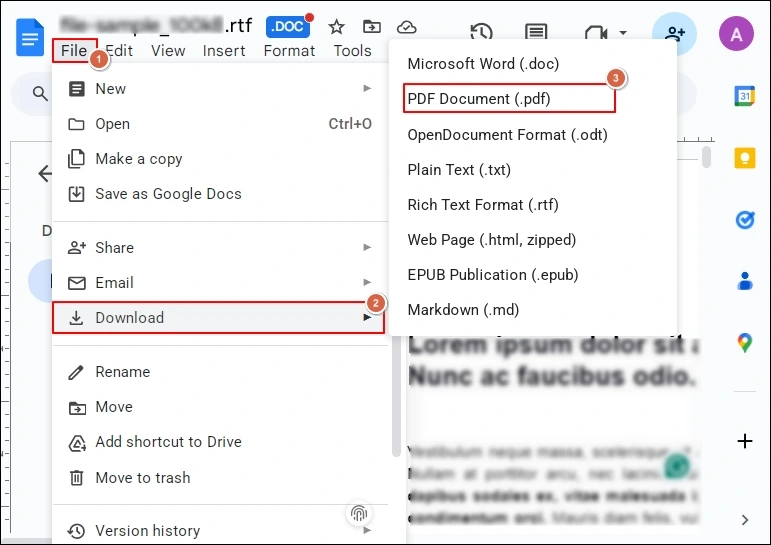The image size is (771, 545).
Task: Choose Save as Google Docs
Action: pos(219,194)
